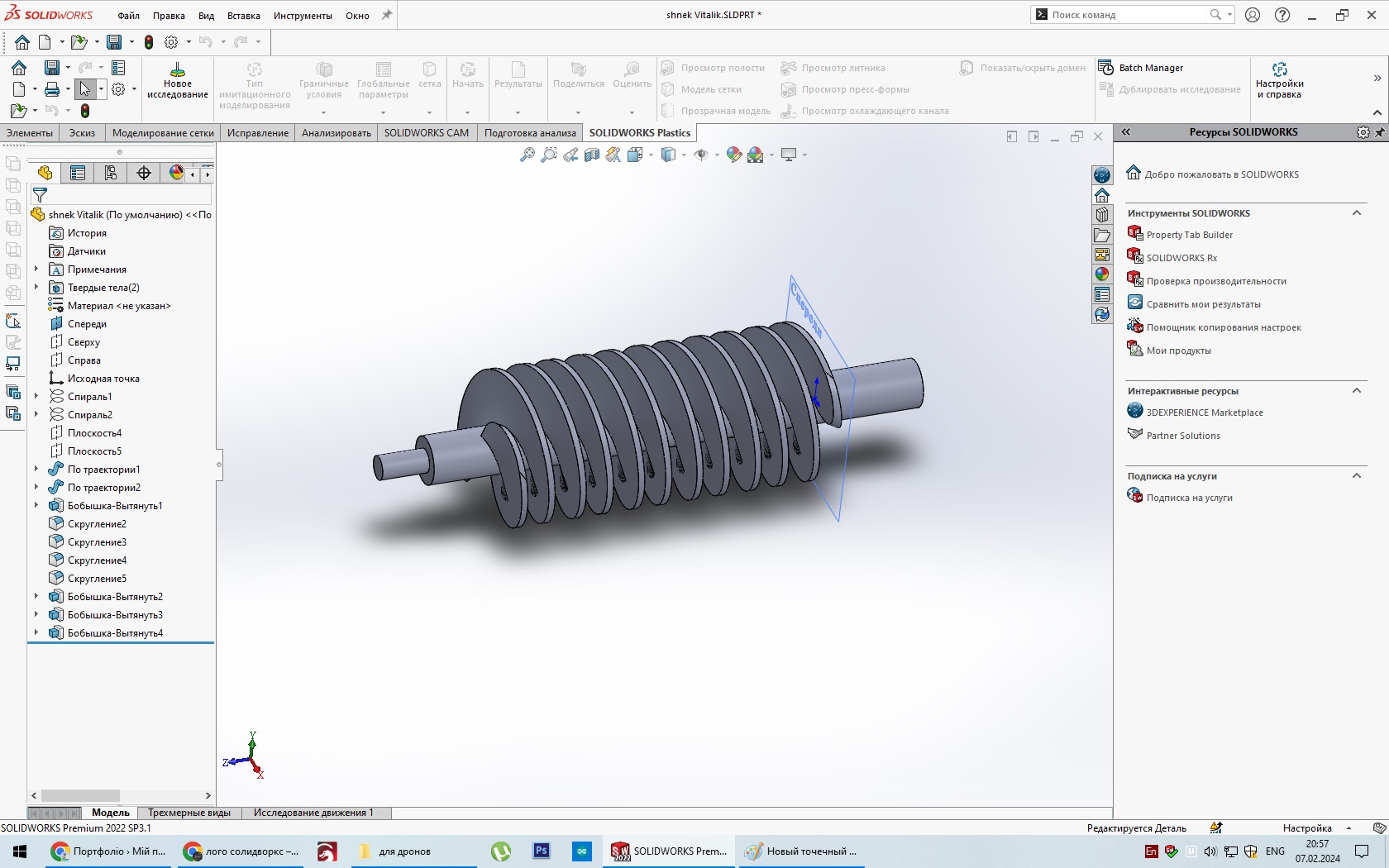1389x868 pixels.
Task: Open Photoshop from the taskbar
Action: pos(542,851)
